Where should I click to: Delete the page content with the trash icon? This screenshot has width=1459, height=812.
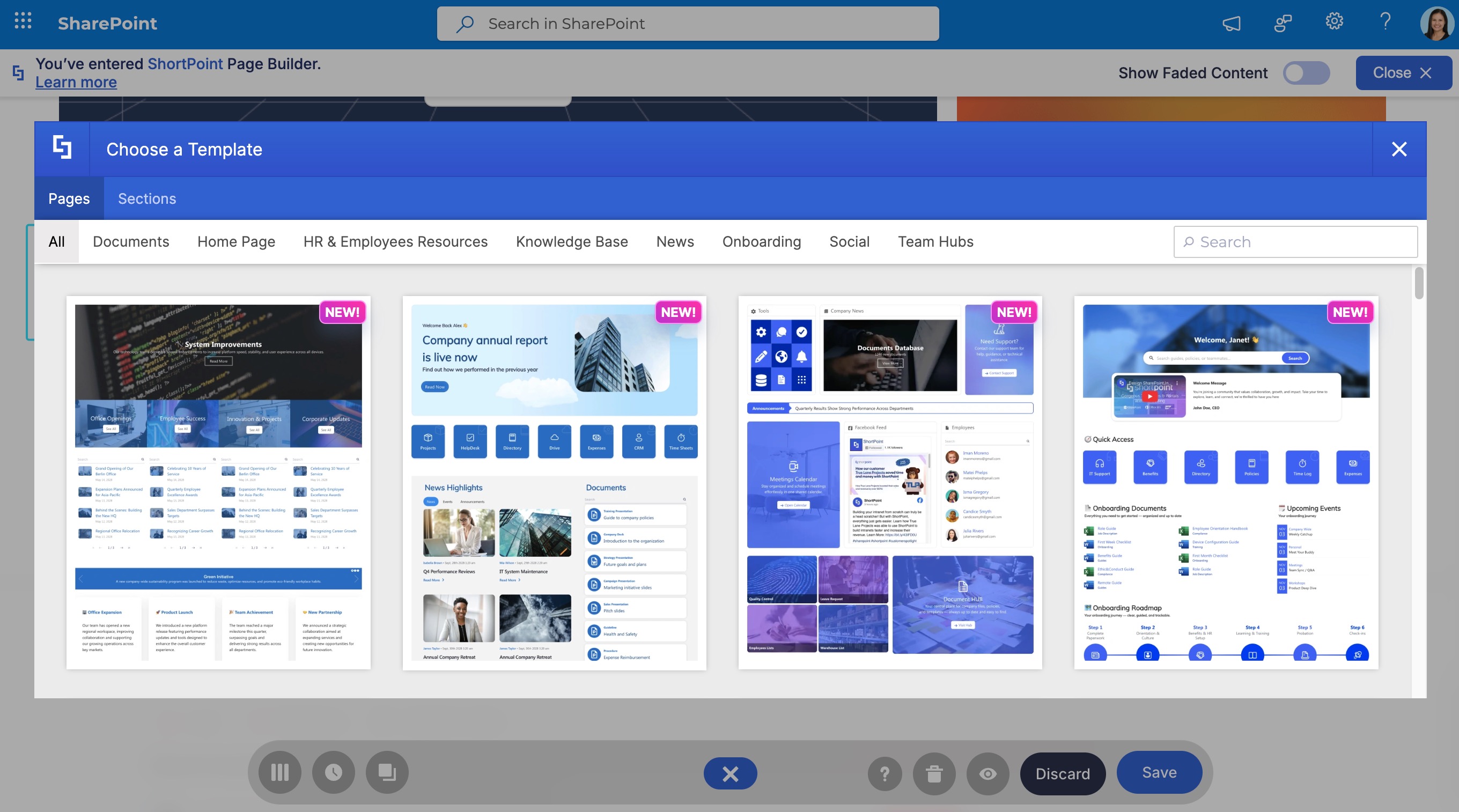point(933,773)
